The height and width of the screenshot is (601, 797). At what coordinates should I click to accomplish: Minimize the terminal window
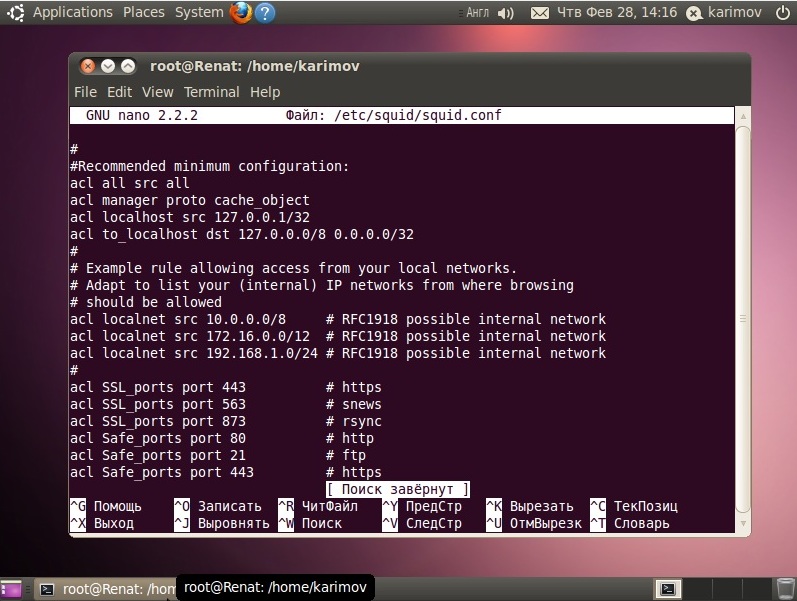108,66
